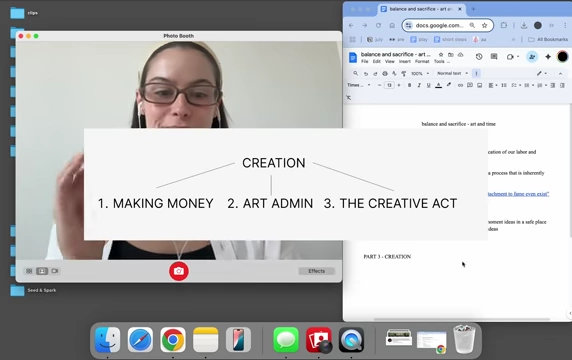Switch Photo Booth to movie clip mode
The width and height of the screenshot is (572, 360).
tap(55, 271)
